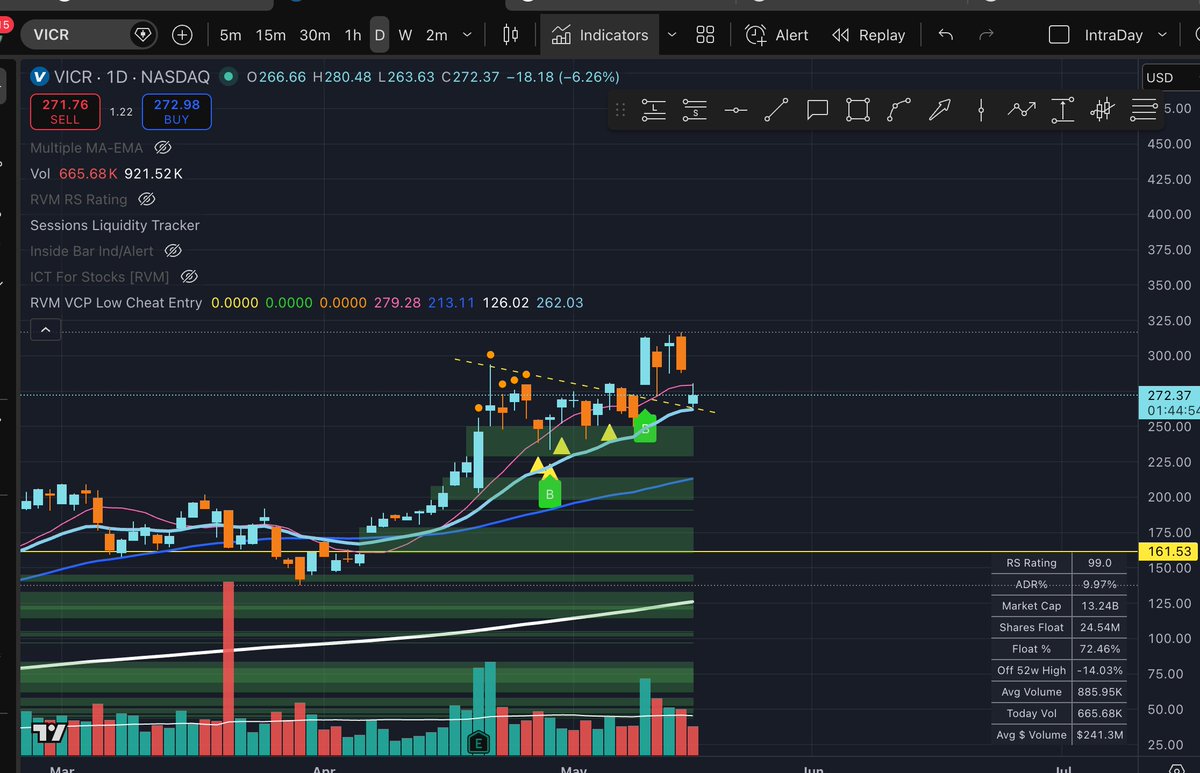Redo the chart action
Viewport: 1200px width, 773px height.
pos(986,35)
